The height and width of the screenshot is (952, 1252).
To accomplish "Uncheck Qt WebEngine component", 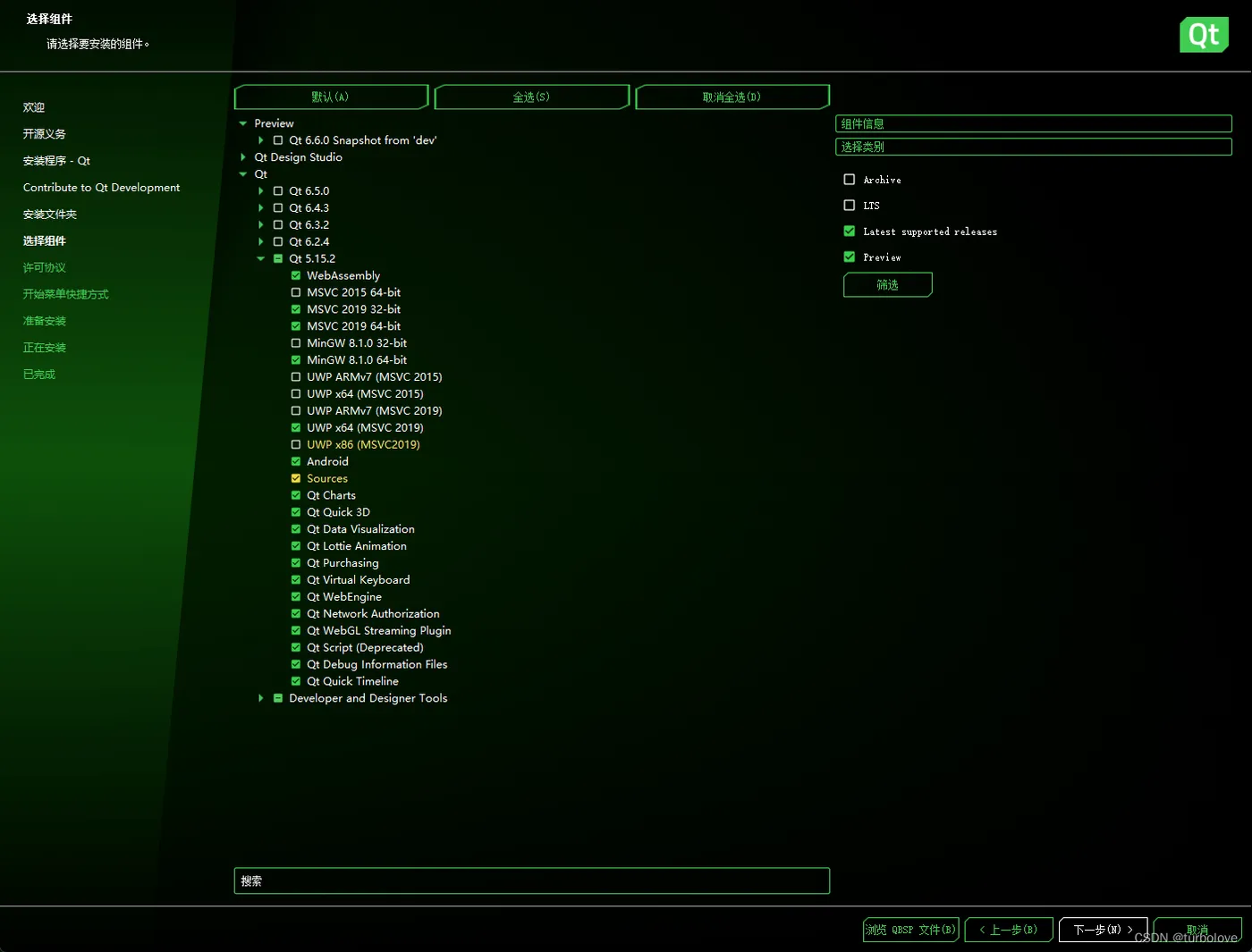I will coord(296,597).
